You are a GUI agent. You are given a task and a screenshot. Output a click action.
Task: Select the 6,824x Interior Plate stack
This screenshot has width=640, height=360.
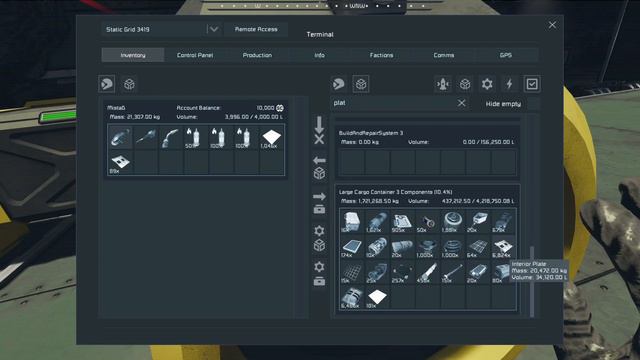pyautogui.click(x=504, y=247)
